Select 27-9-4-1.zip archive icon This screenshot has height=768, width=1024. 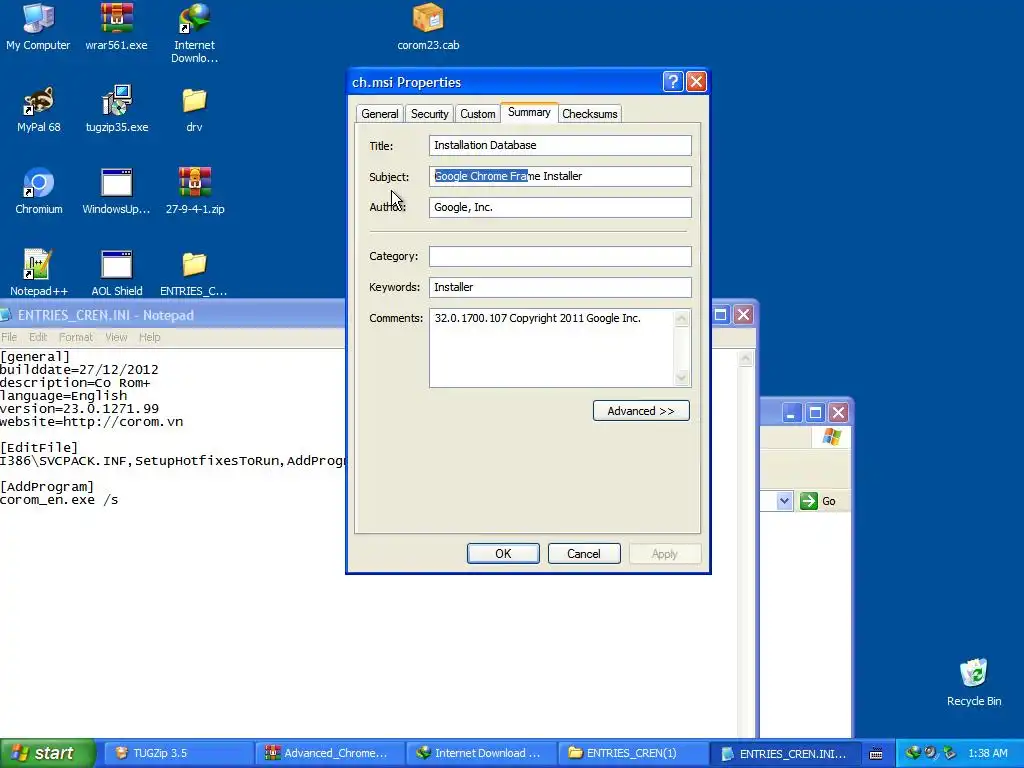point(195,191)
